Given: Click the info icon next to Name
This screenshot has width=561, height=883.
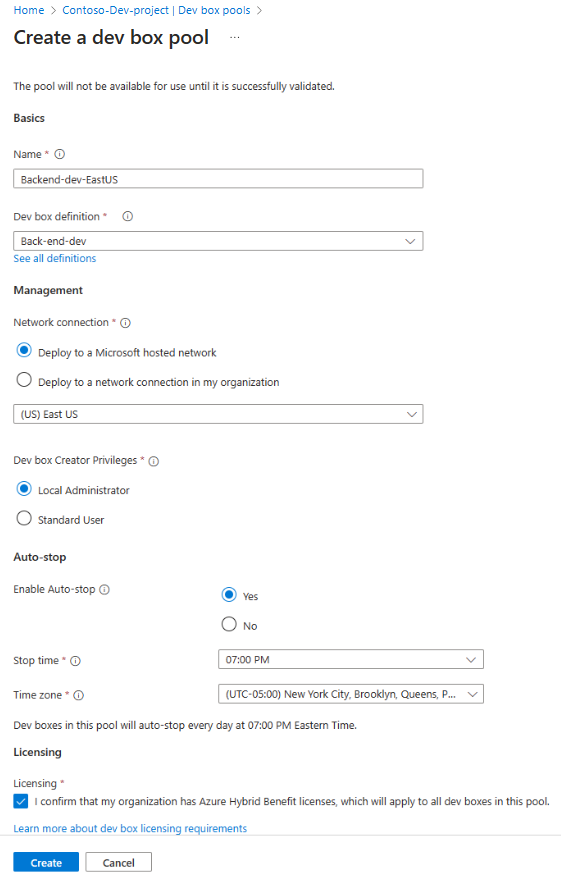Looking at the screenshot, I should (x=60, y=154).
